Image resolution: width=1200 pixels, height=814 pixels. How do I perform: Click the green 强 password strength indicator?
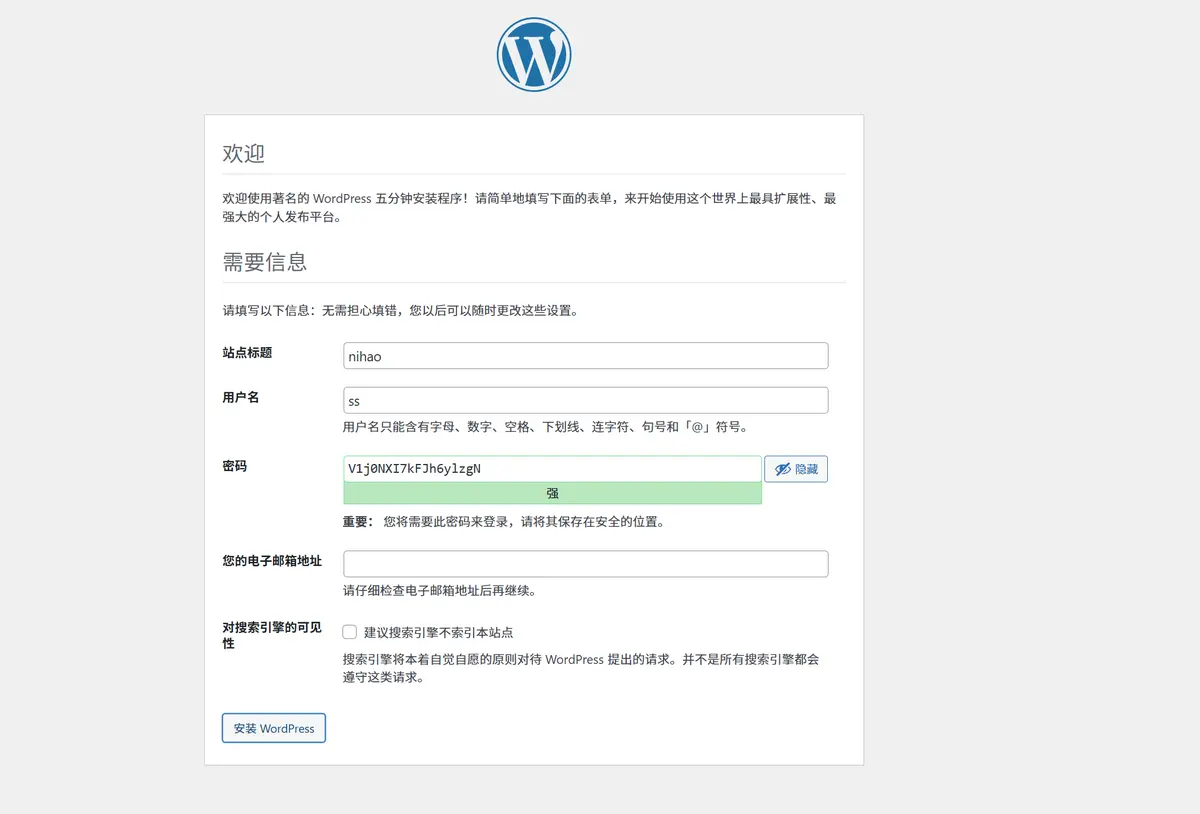click(x=552, y=493)
